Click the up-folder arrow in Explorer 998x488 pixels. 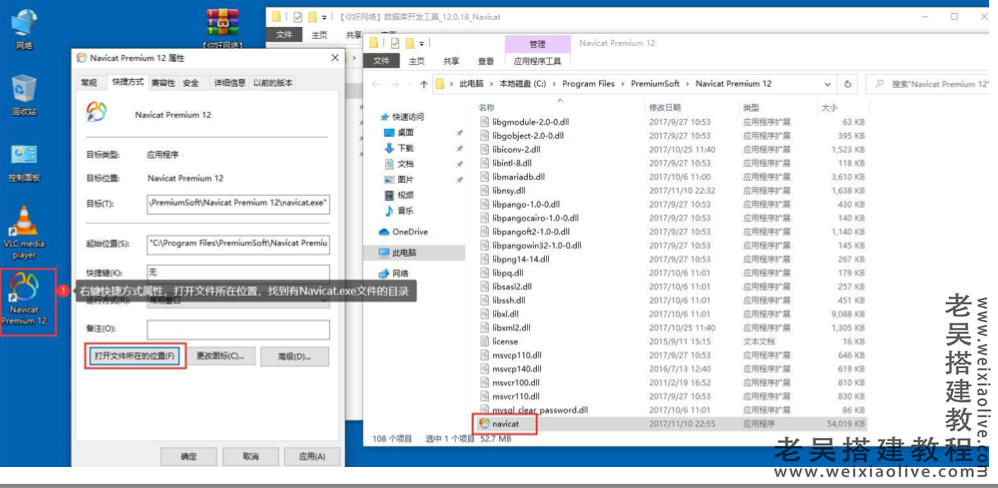click(x=424, y=85)
